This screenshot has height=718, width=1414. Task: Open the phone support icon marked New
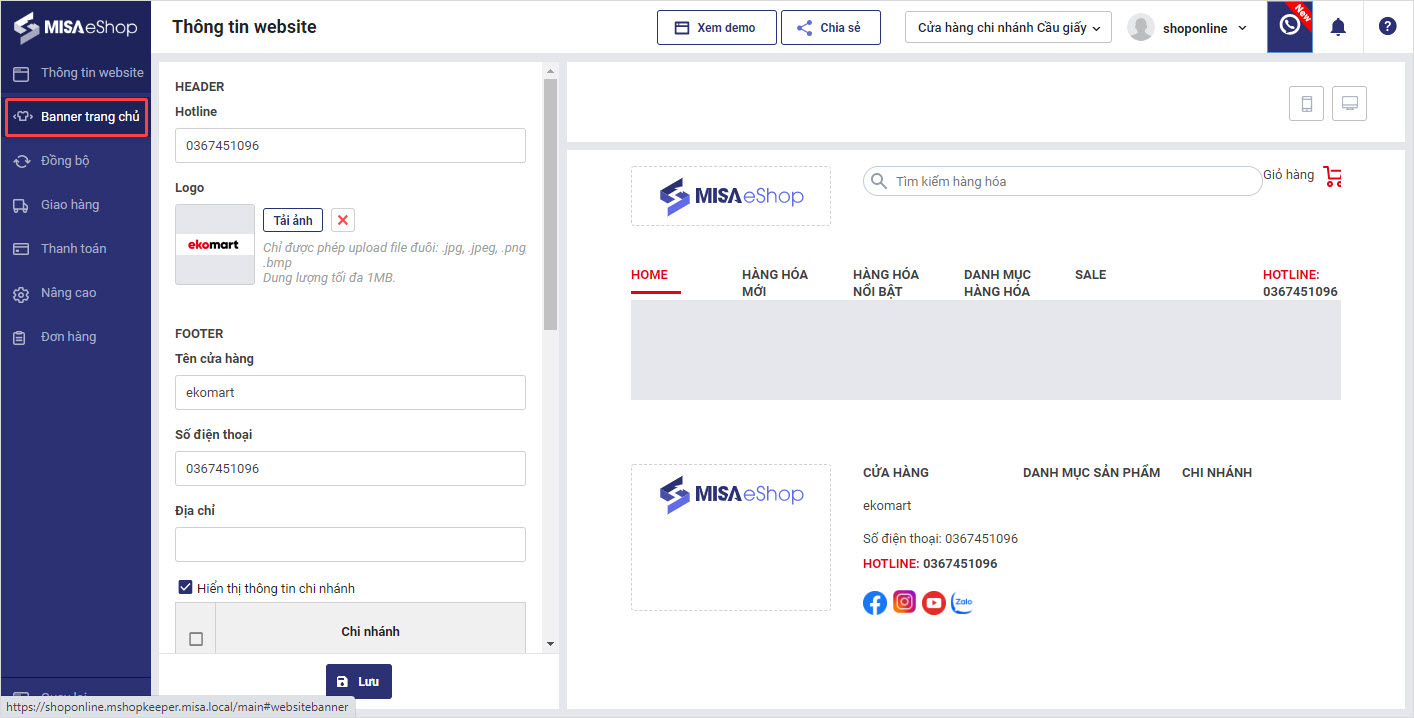tap(1290, 27)
